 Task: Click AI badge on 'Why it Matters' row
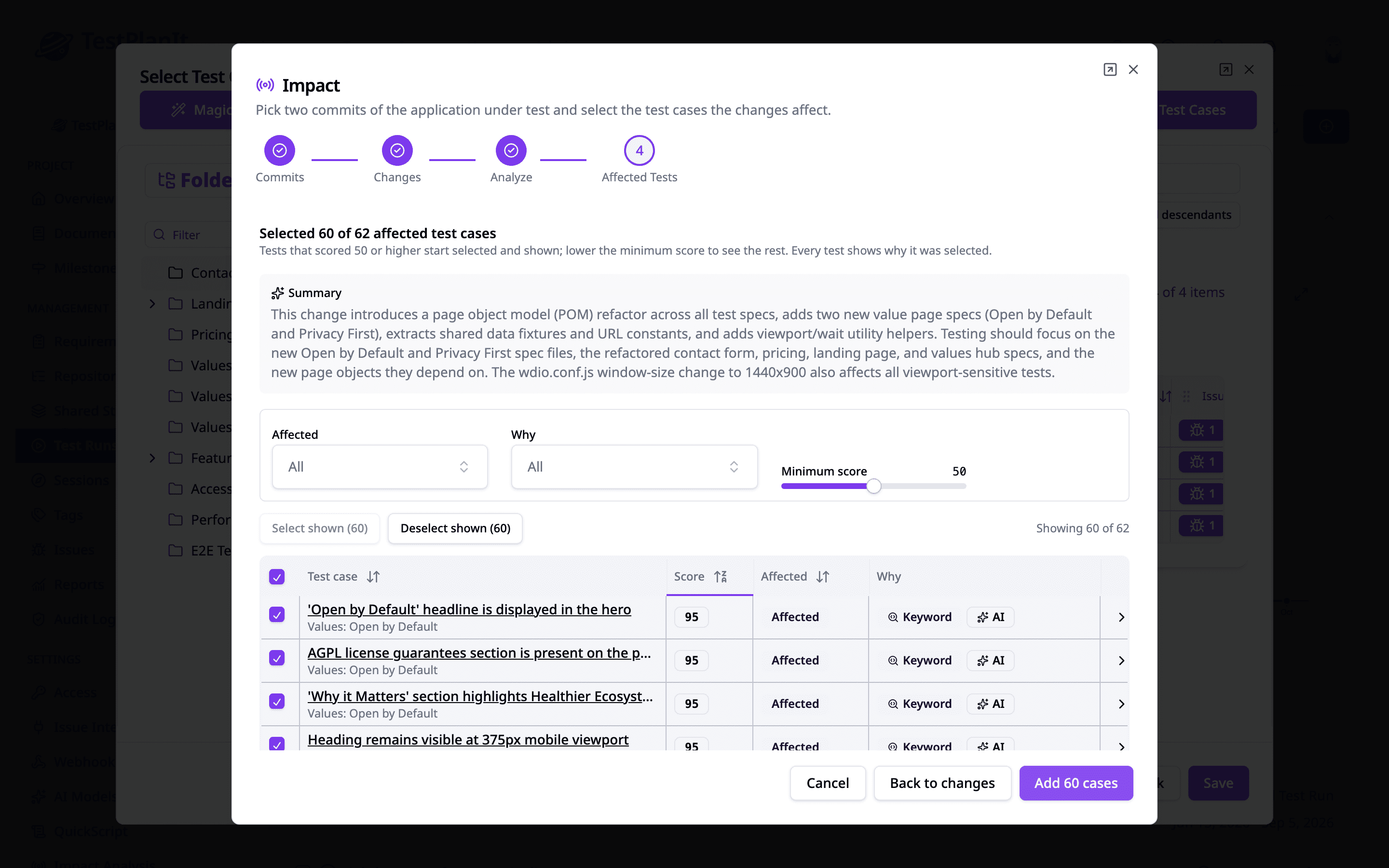tap(990, 704)
